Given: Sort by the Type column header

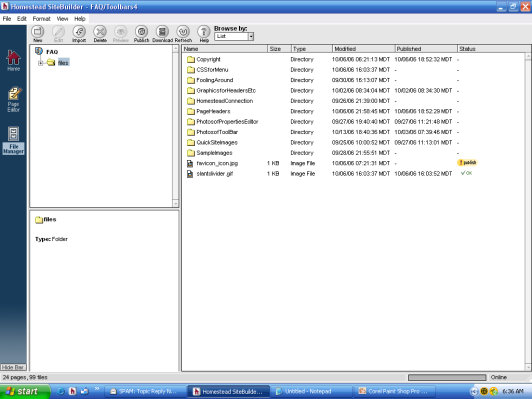Looking at the screenshot, I should [311, 49].
